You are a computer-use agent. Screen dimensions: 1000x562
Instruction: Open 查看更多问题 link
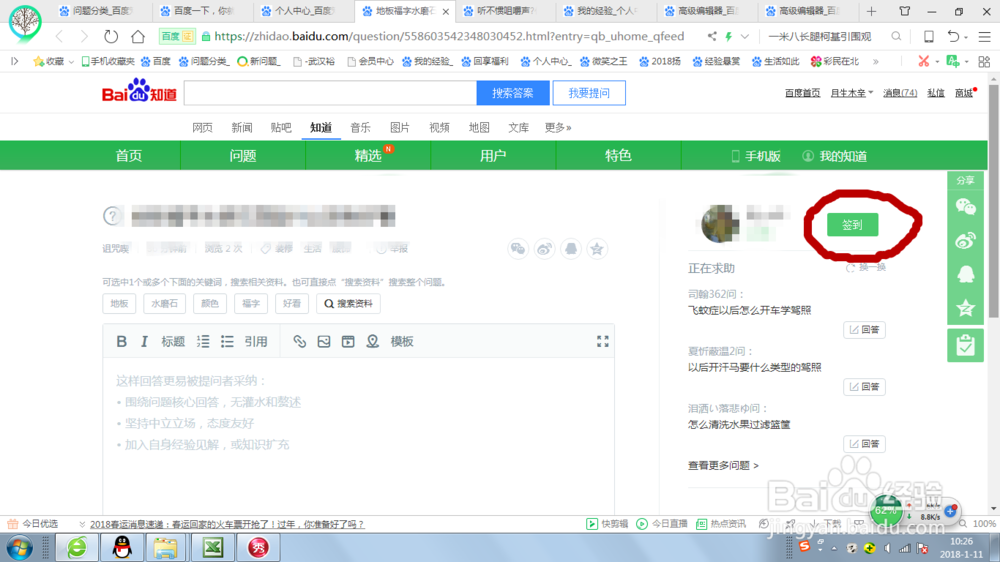click(x=723, y=466)
